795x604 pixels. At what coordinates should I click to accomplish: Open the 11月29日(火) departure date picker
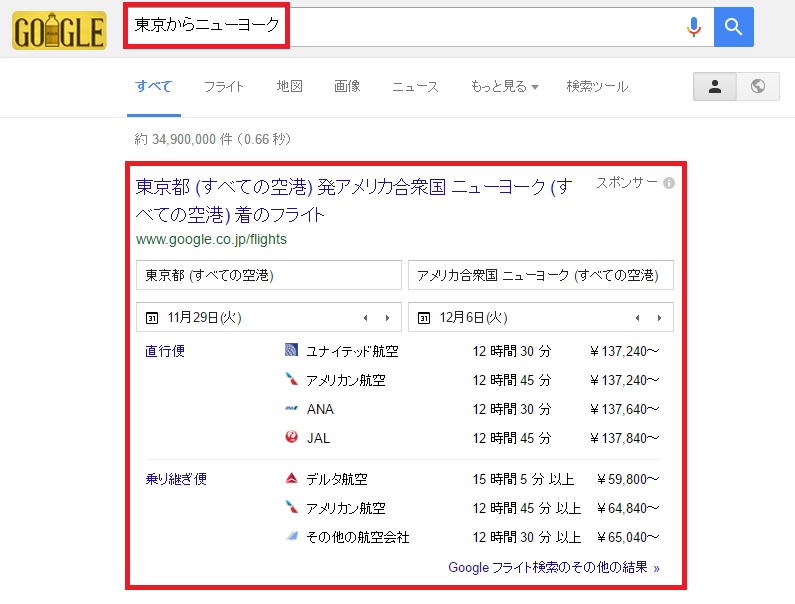269,317
